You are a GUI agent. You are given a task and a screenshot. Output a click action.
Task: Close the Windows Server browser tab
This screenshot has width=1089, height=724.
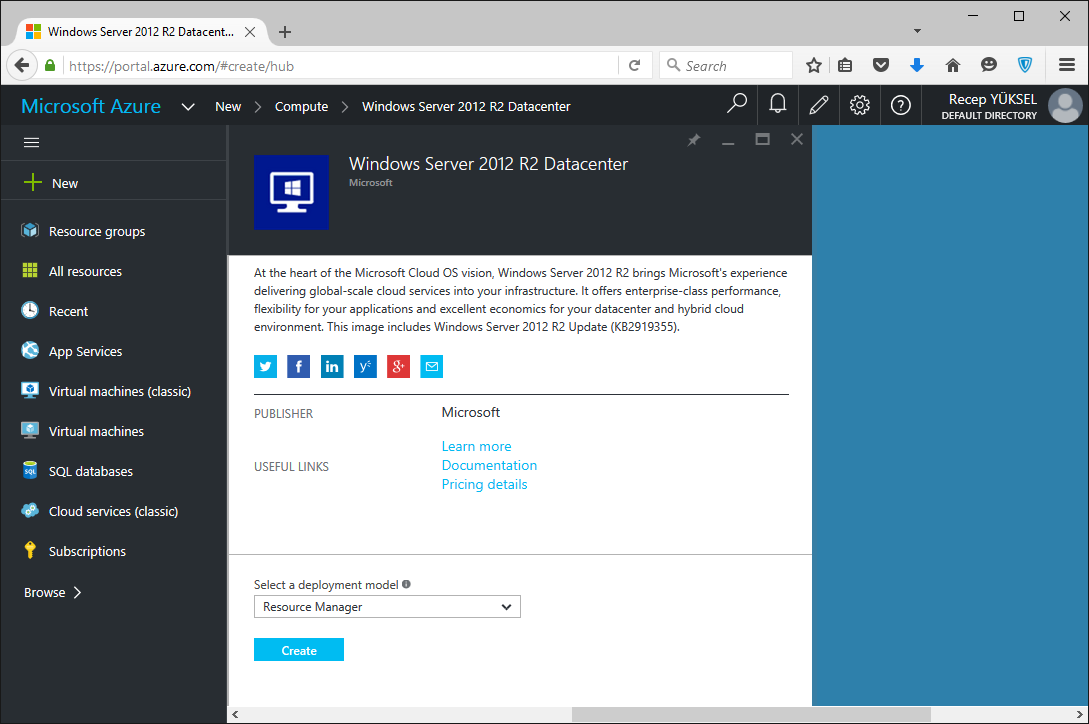tap(250, 32)
